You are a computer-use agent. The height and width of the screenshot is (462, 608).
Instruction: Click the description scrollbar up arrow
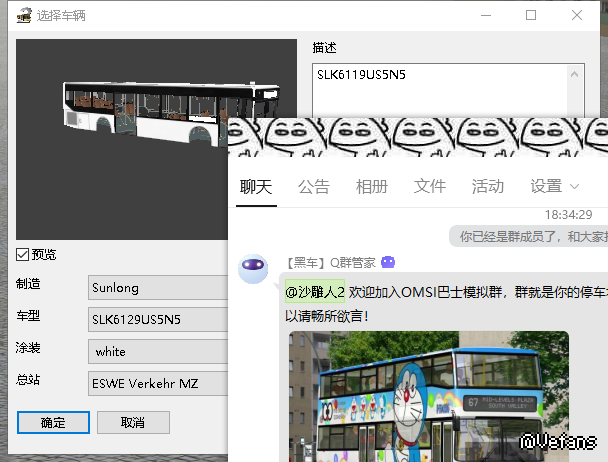click(575, 75)
